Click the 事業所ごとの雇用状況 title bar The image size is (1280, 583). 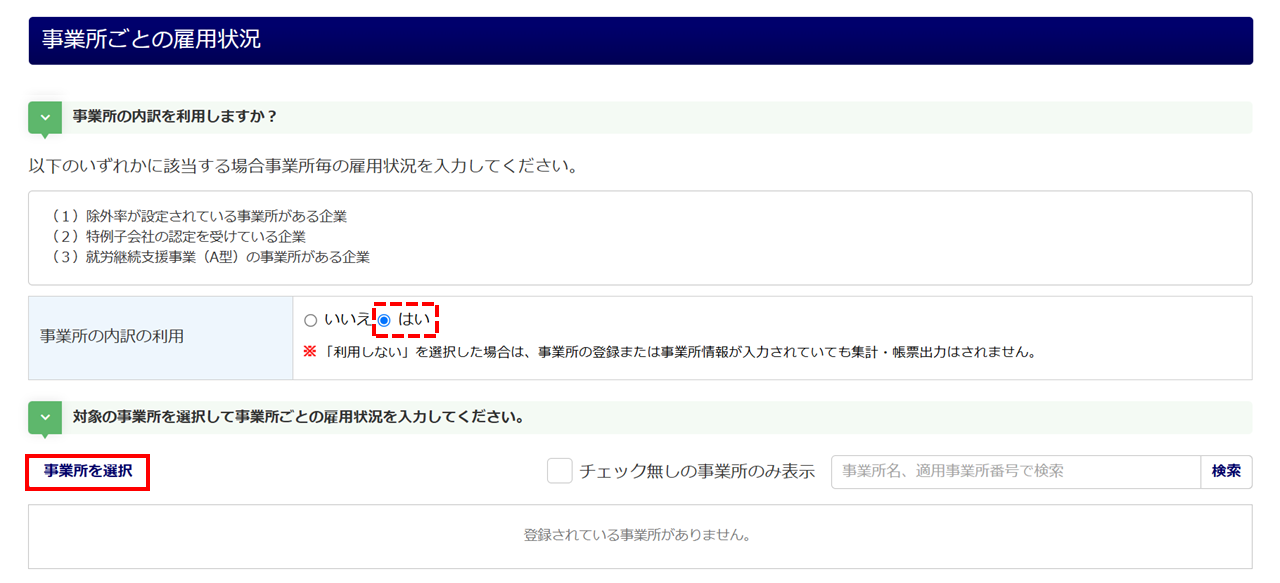tap(640, 40)
